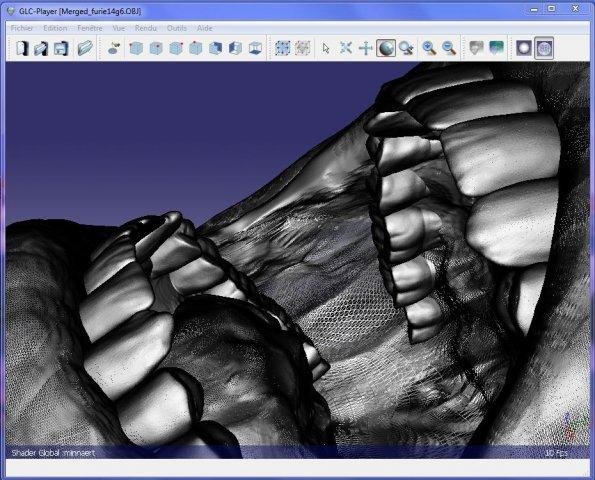The image size is (595, 480).
Task: Open the Edition menu
Action: tap(55, 28)
